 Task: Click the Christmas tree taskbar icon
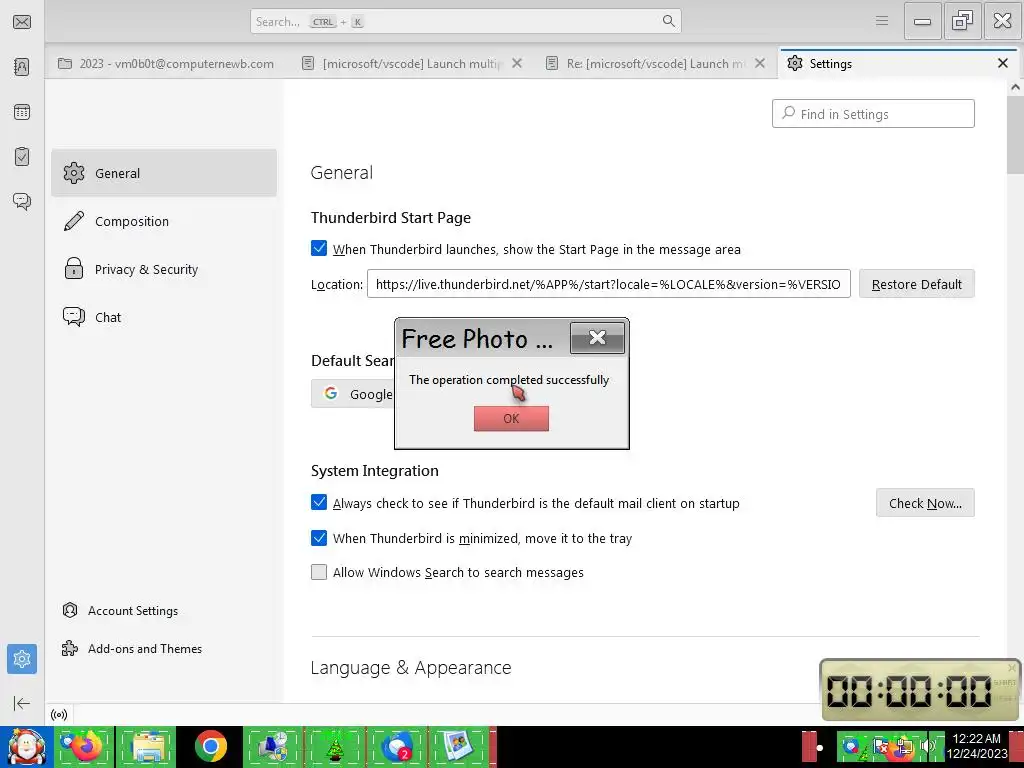(334, 747)
